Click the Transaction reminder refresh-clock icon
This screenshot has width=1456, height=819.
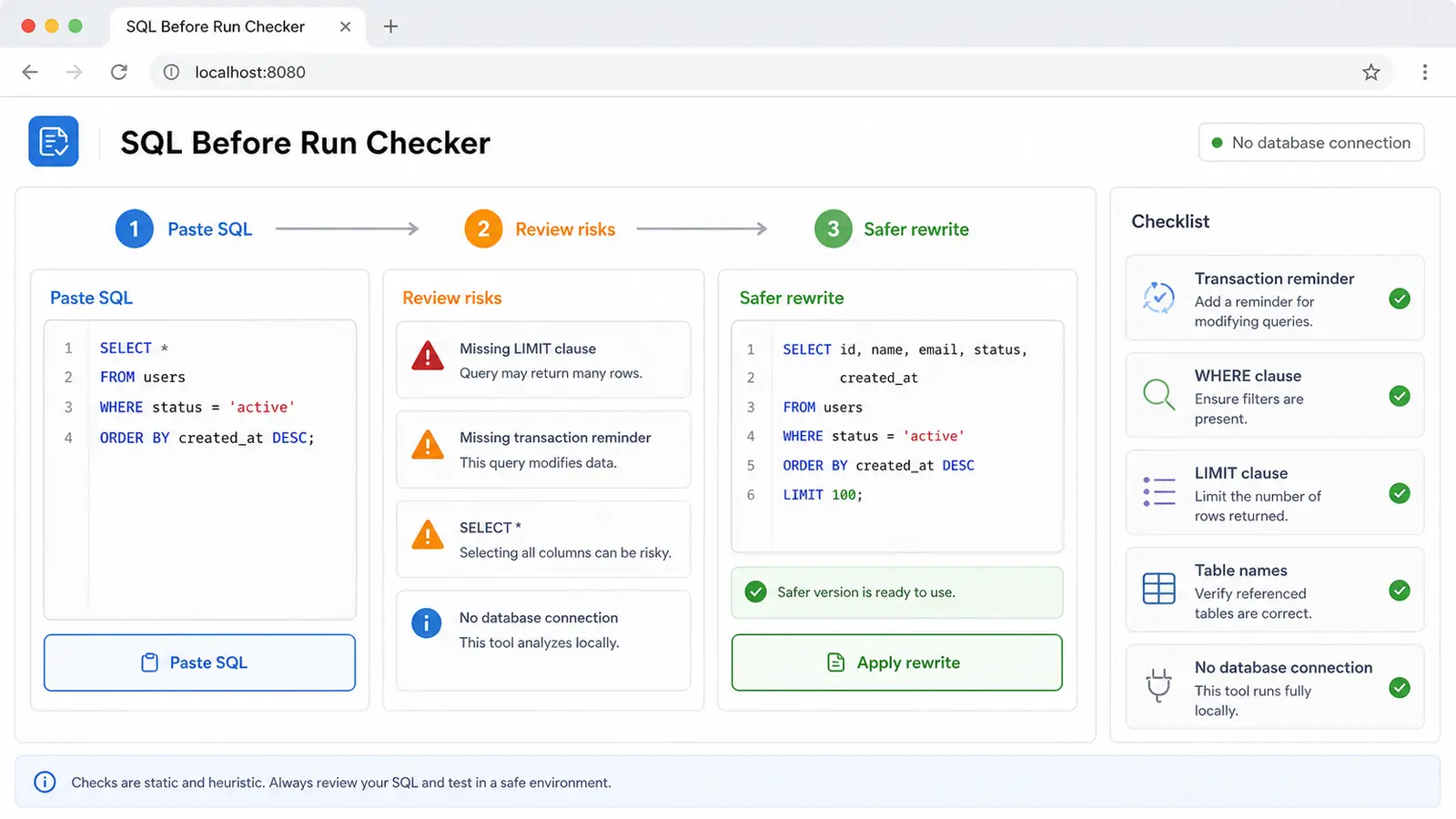point(1158,298)
